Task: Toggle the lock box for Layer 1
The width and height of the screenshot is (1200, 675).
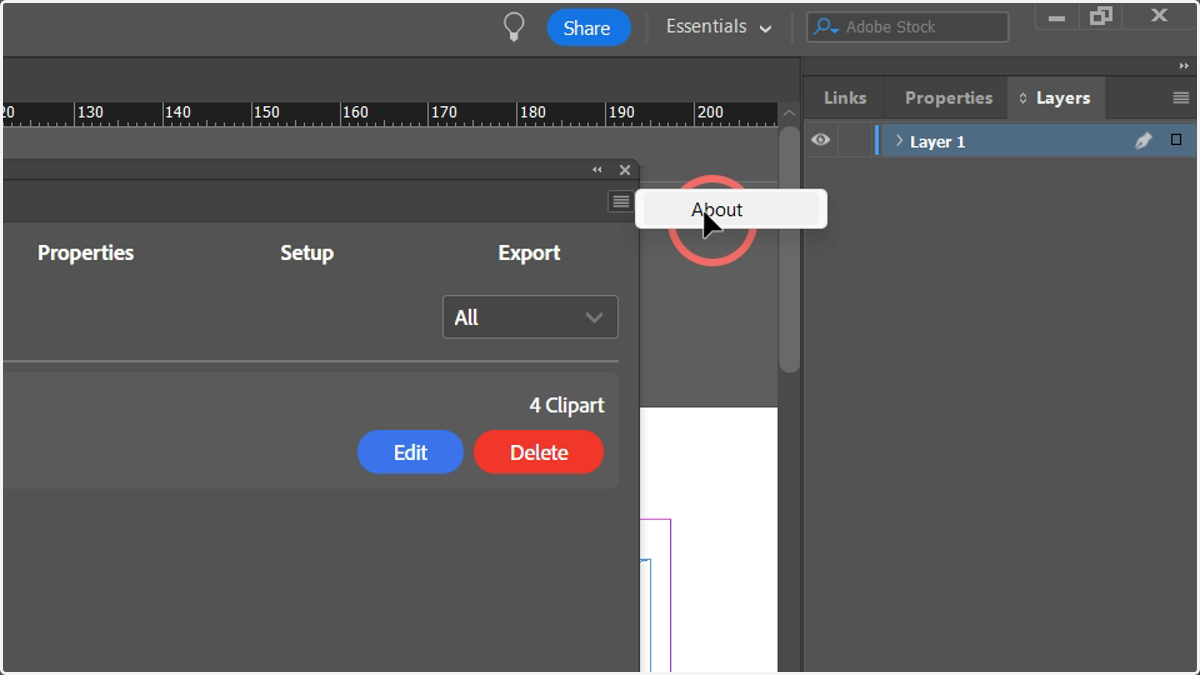Action: click(856, 140)
